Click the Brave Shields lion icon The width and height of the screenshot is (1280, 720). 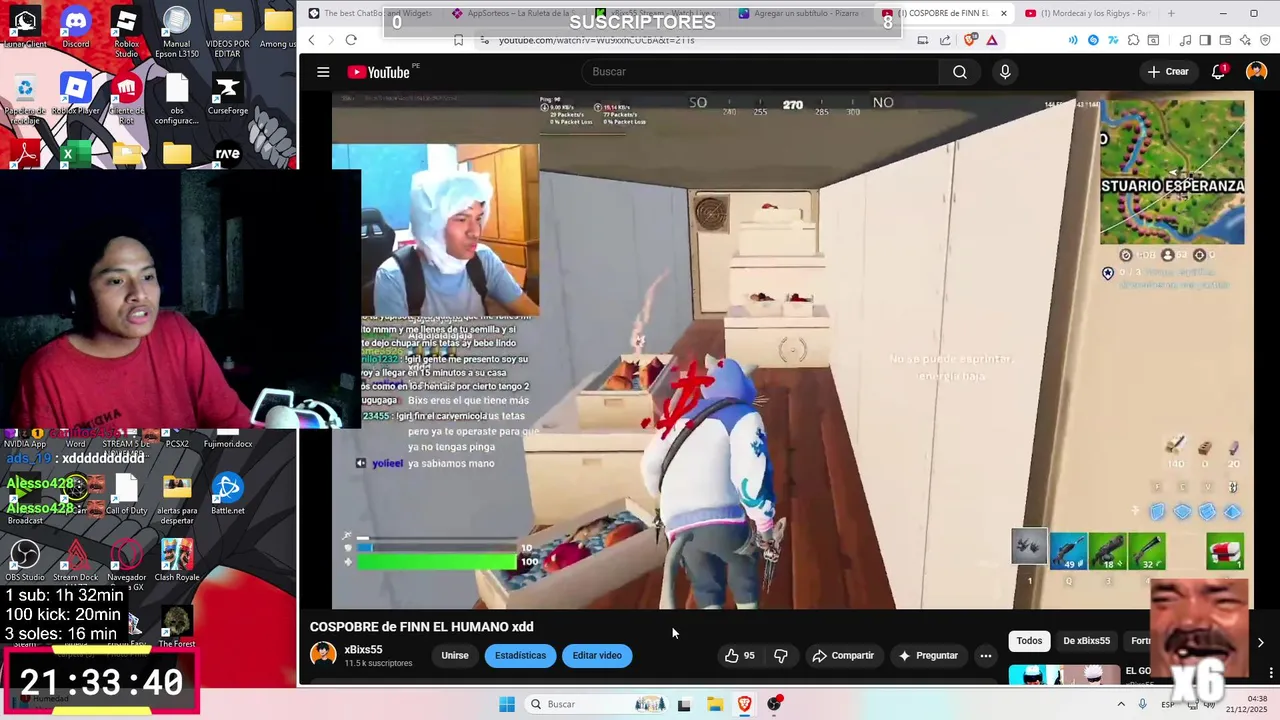click(970, 40)
